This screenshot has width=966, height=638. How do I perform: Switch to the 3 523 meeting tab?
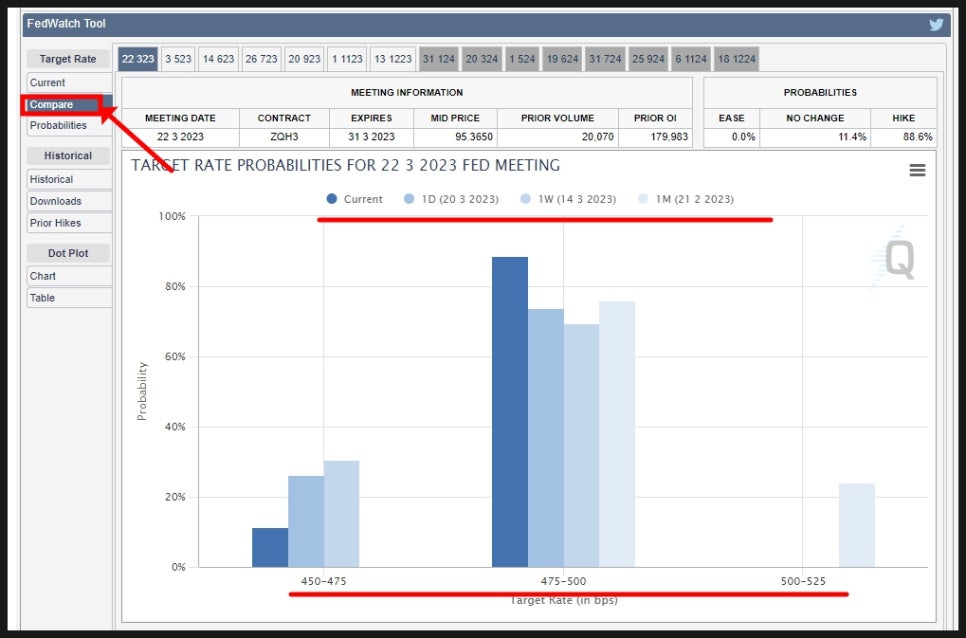point(179,59)
